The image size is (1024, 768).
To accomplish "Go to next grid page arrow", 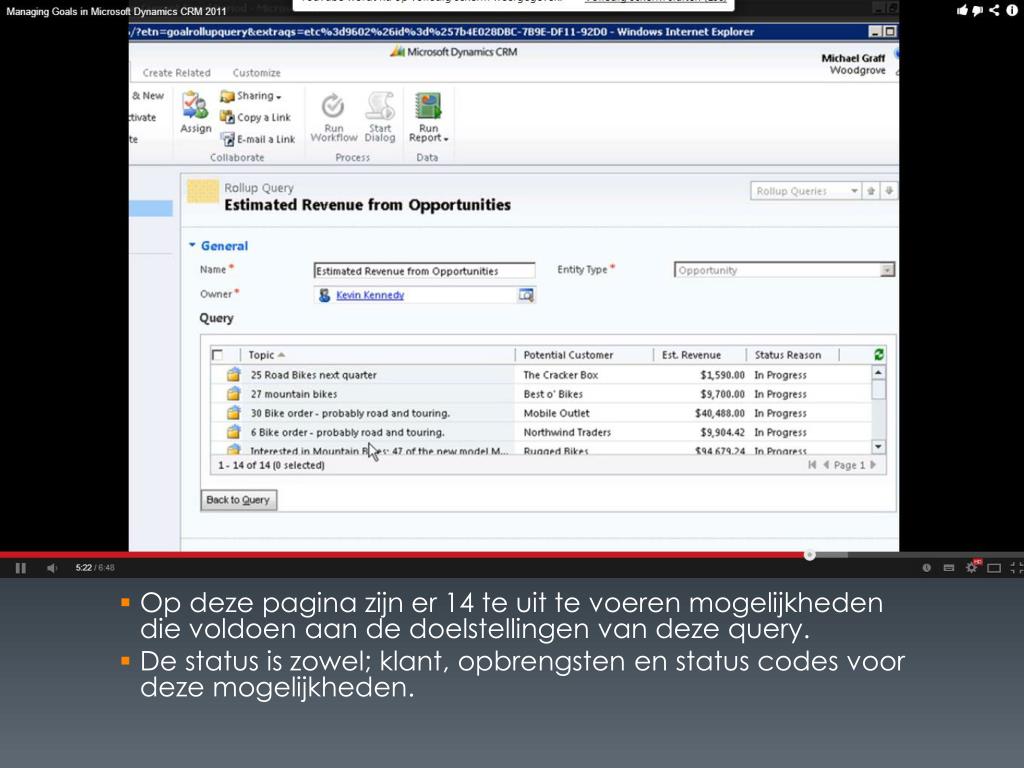I will point(873,465).
